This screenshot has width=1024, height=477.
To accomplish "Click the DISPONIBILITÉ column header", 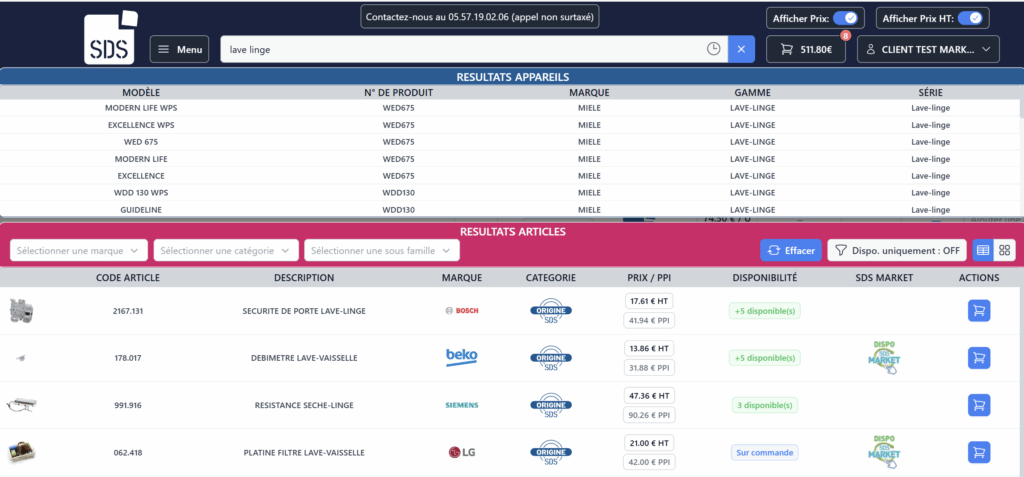I will click(765, 278).
